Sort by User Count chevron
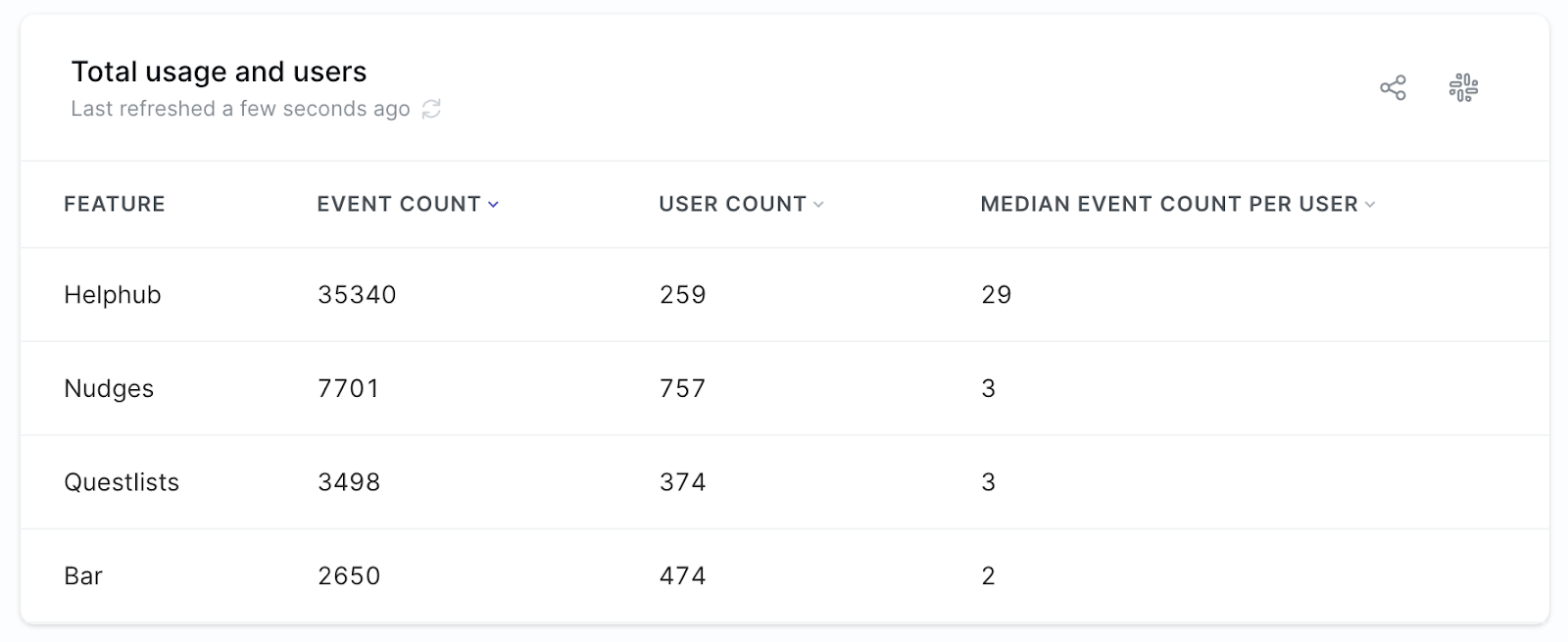Image resolution: width=1568 pixels, height=642 pixels. point(819,205)
